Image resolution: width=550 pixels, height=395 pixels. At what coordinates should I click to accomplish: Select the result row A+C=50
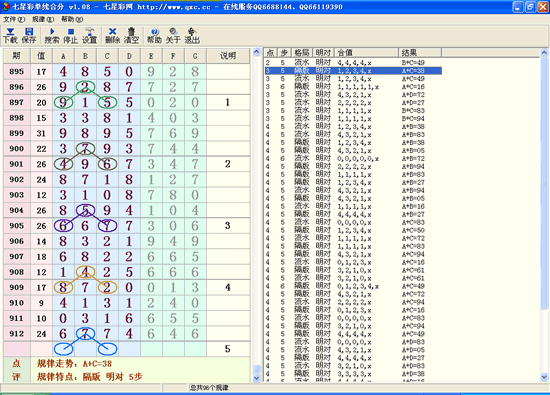(x=353, y=230)
